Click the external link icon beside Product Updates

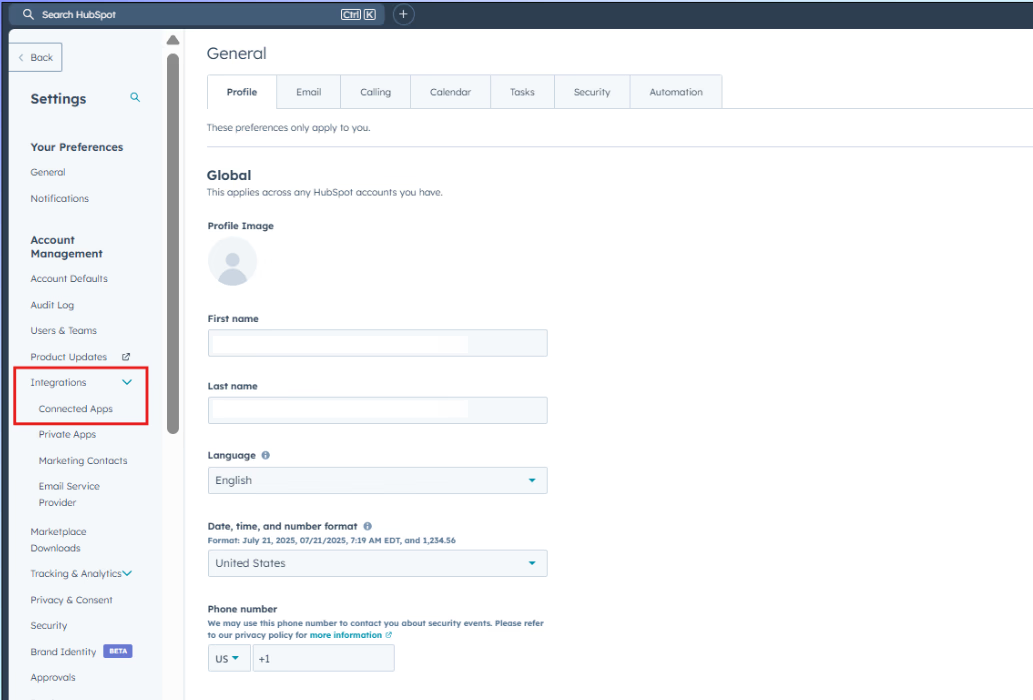pos(124,356)
